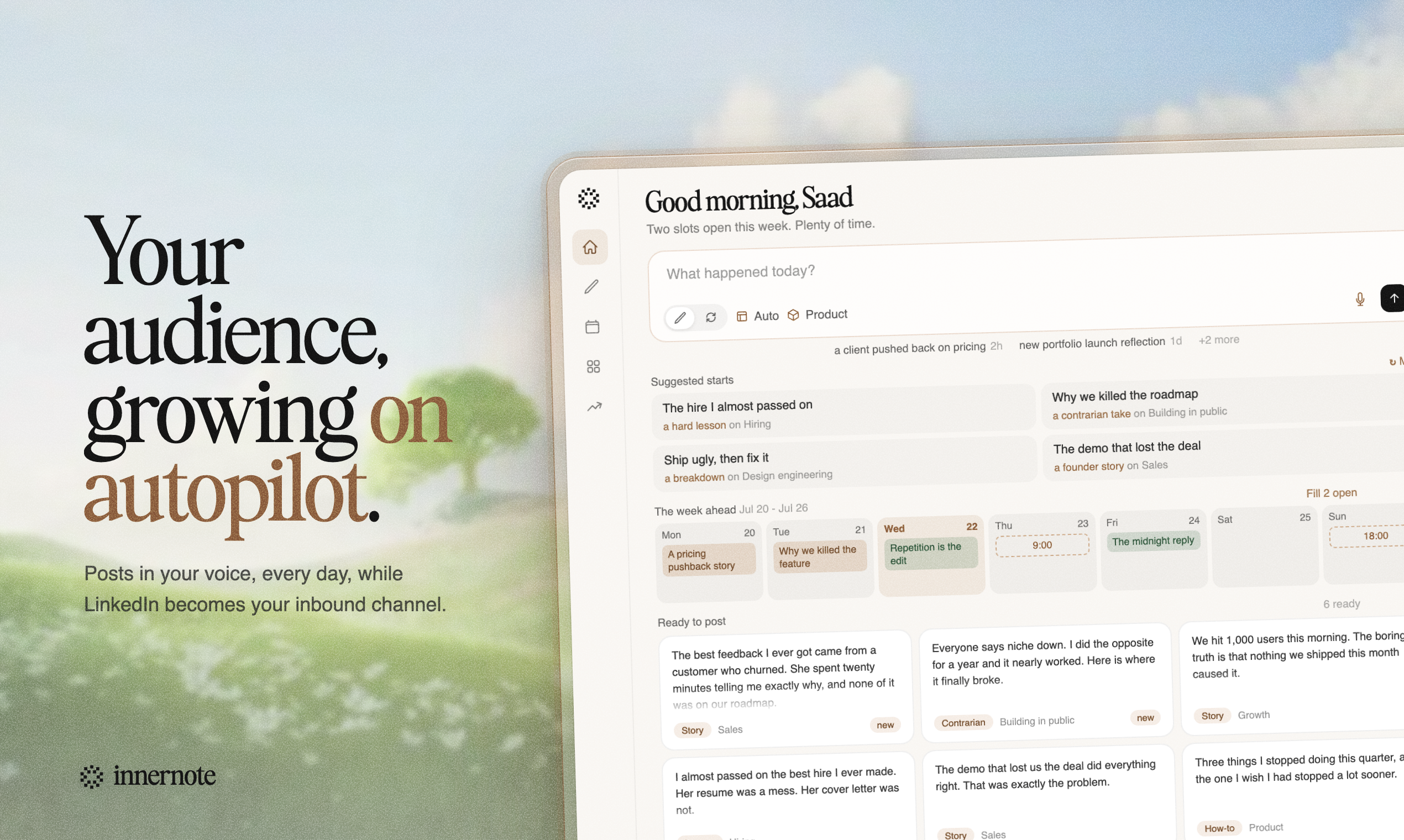Click the How-to tag on the bottom card
This screenshot has width=1404, height=840.
tap(1219, 828)
